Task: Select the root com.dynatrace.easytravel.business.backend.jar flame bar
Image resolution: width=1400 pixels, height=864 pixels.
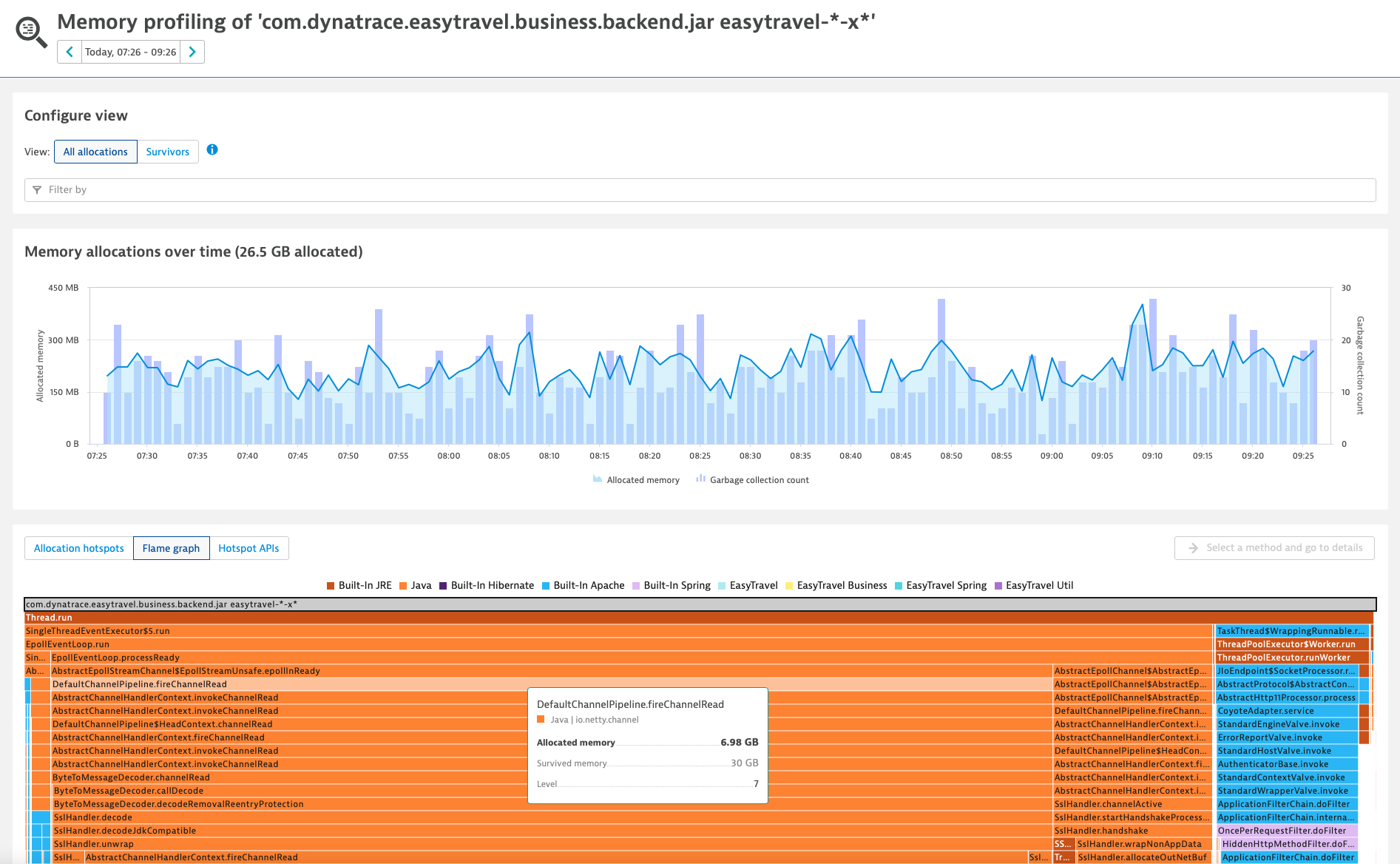Action: pyautogui.click(x=700, y=604)
